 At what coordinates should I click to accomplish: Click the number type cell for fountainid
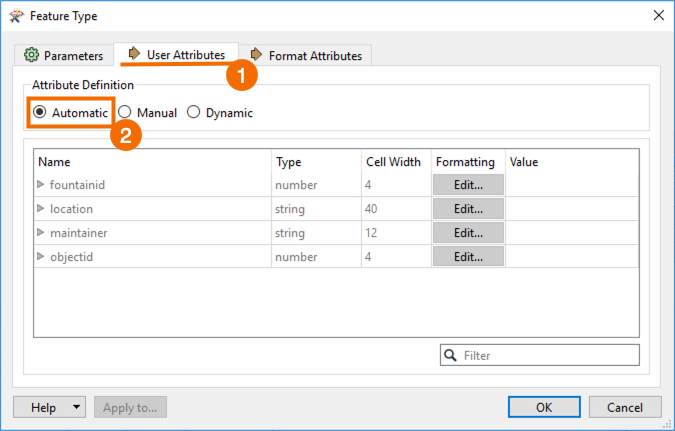tap(316, 185)
